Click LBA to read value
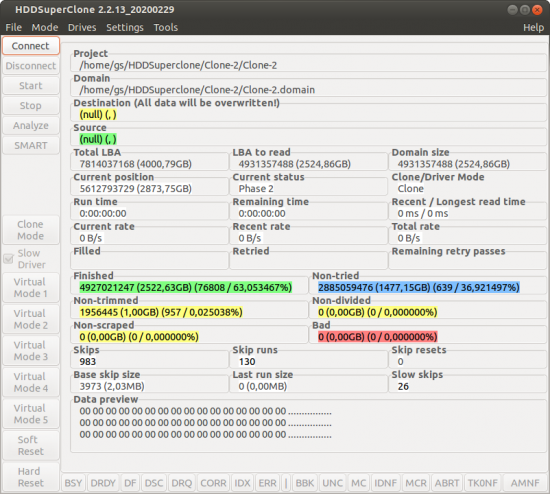 point(295,164)
